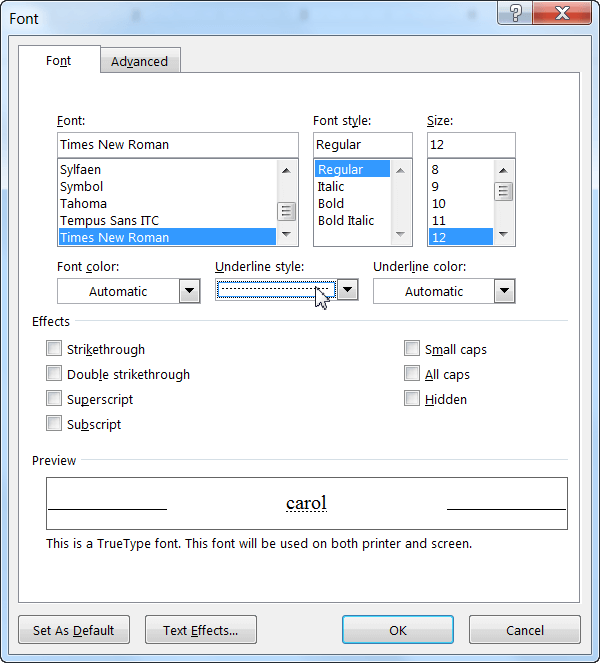Choose Tempus Sans ITC font
The width and height of the screenshot is (600, 663).
pos(167,220)
